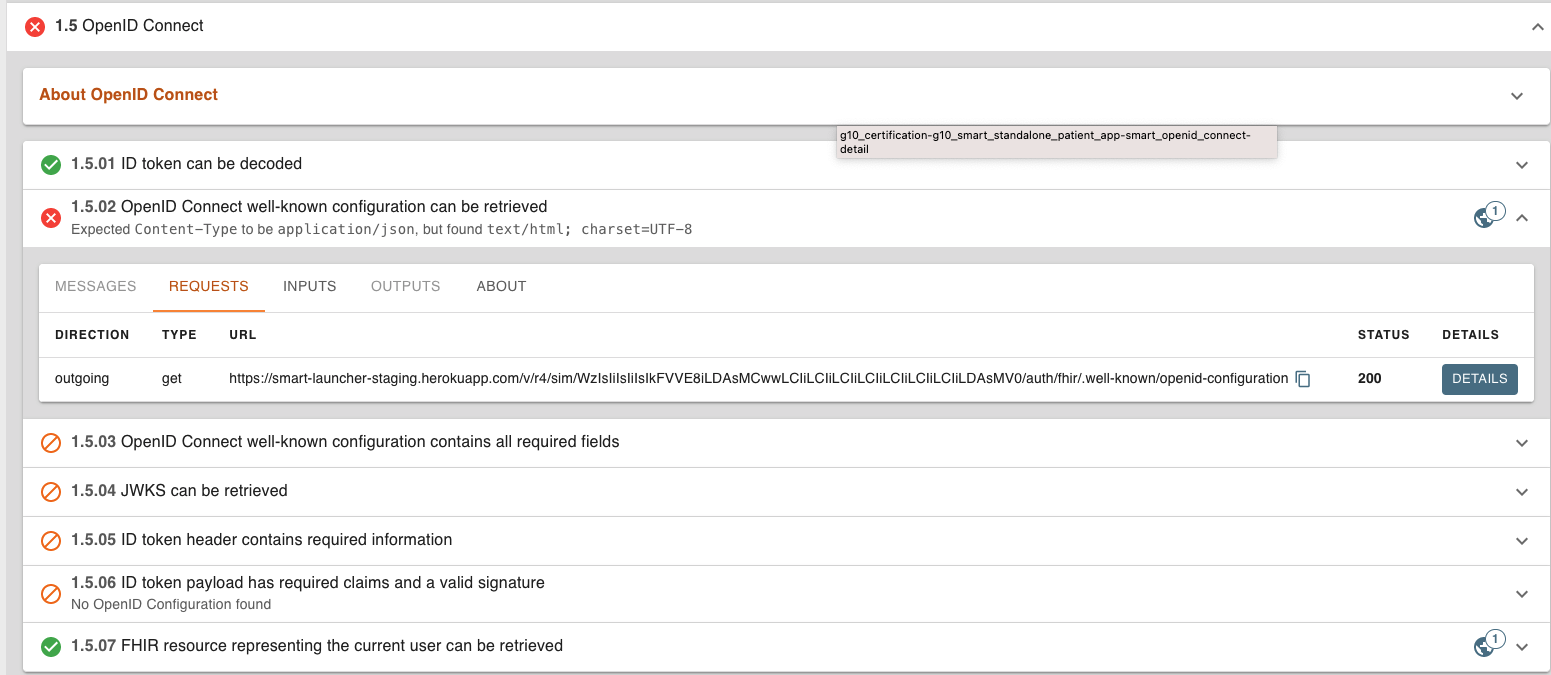Open the INPUTS tab
Viewport: 1551px width, 675px height.
[x=309, y=286]
